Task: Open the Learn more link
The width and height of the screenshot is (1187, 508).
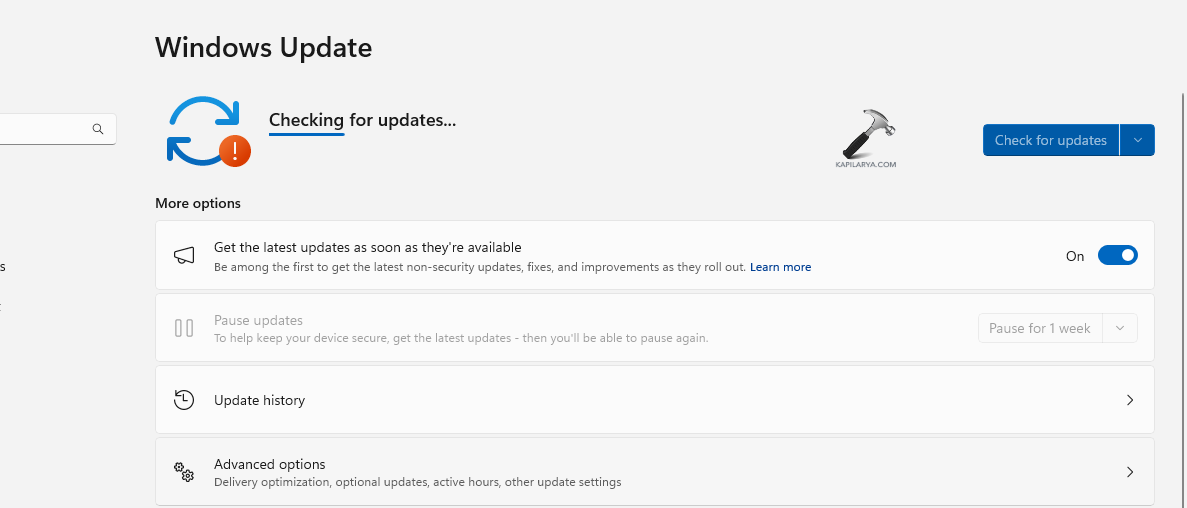Action: 780,267
